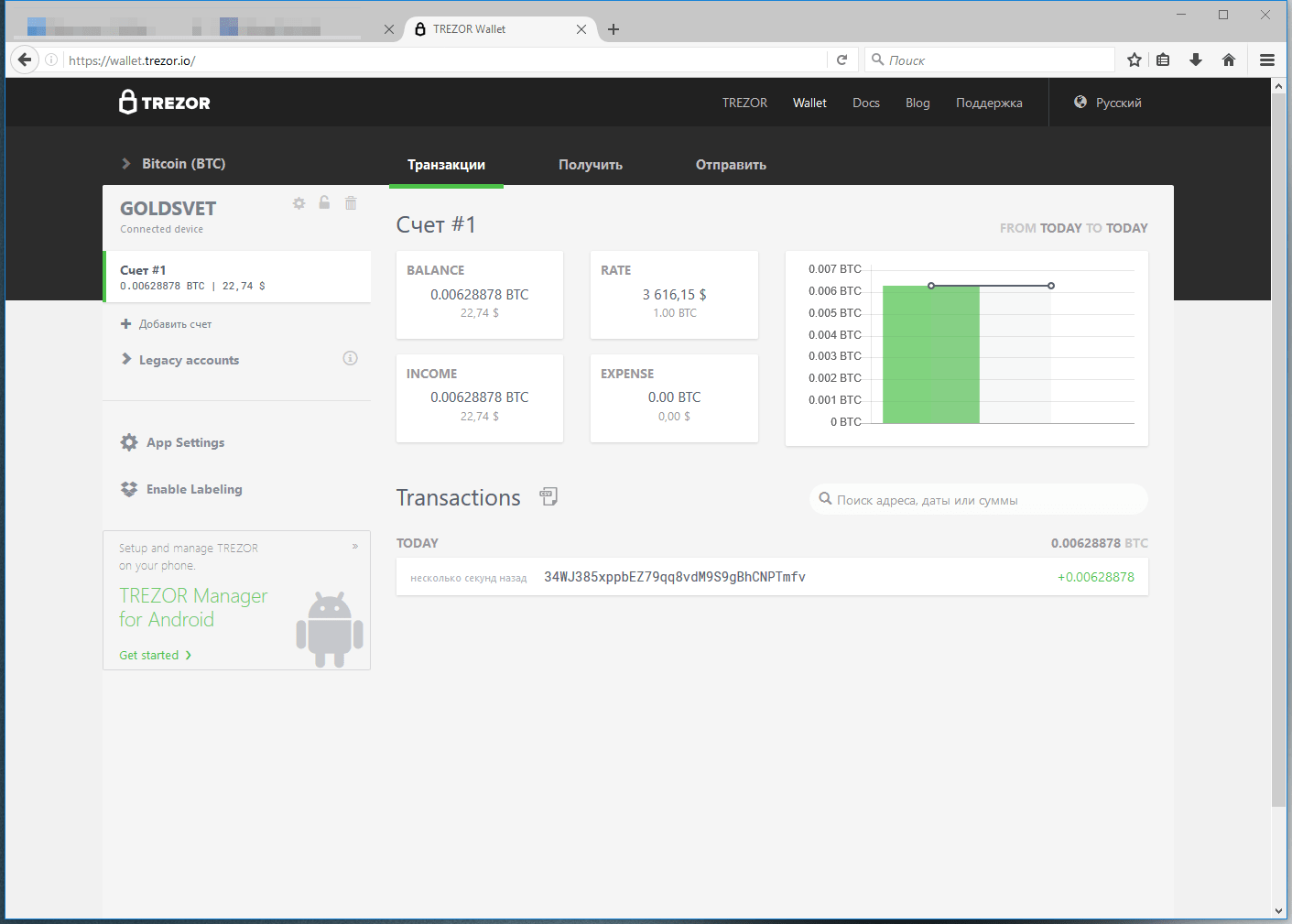Click TODAY total 0.00628878 BTC text
The height and width of the screenshot is (924, 1292).
tap(1099, 543)
